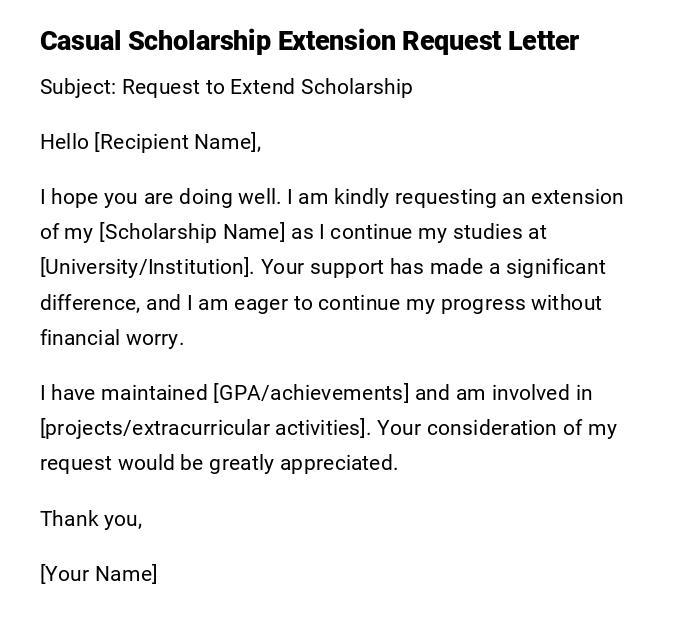This screenshot has height=636, width=700.
Task: Click the "Thank you," closing line
Action: (91, 519)
